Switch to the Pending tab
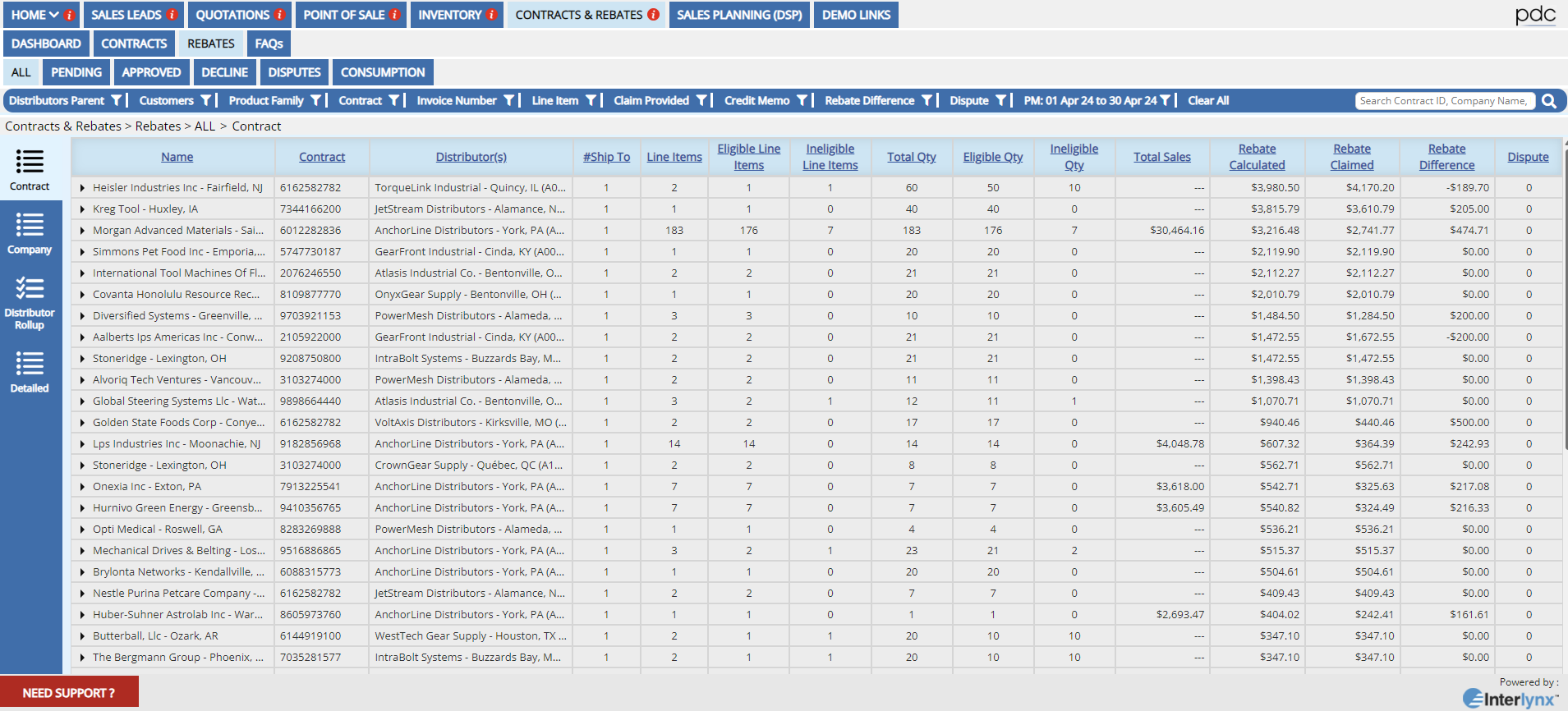This screenshot has height=711, width=1568. pyautogui.click(x=76, y=72)
